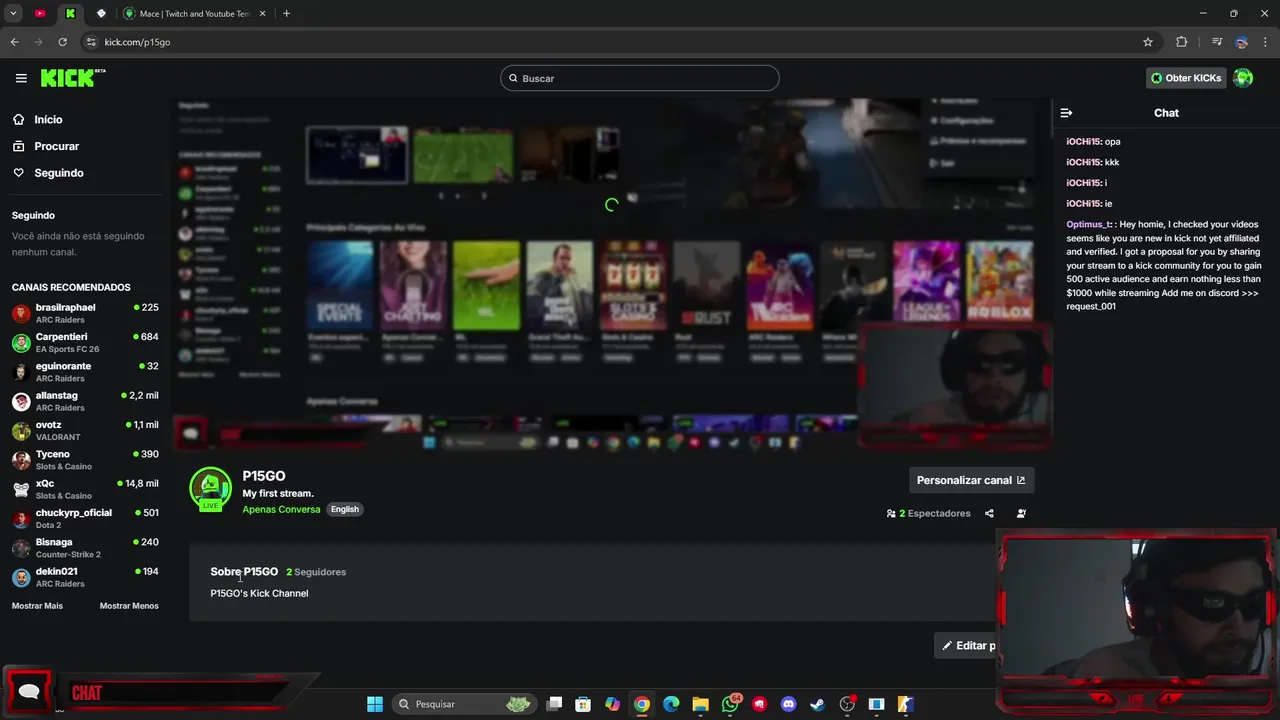
Task: Collapse channels with Mostrar Menos
Action: coord(129,606)
